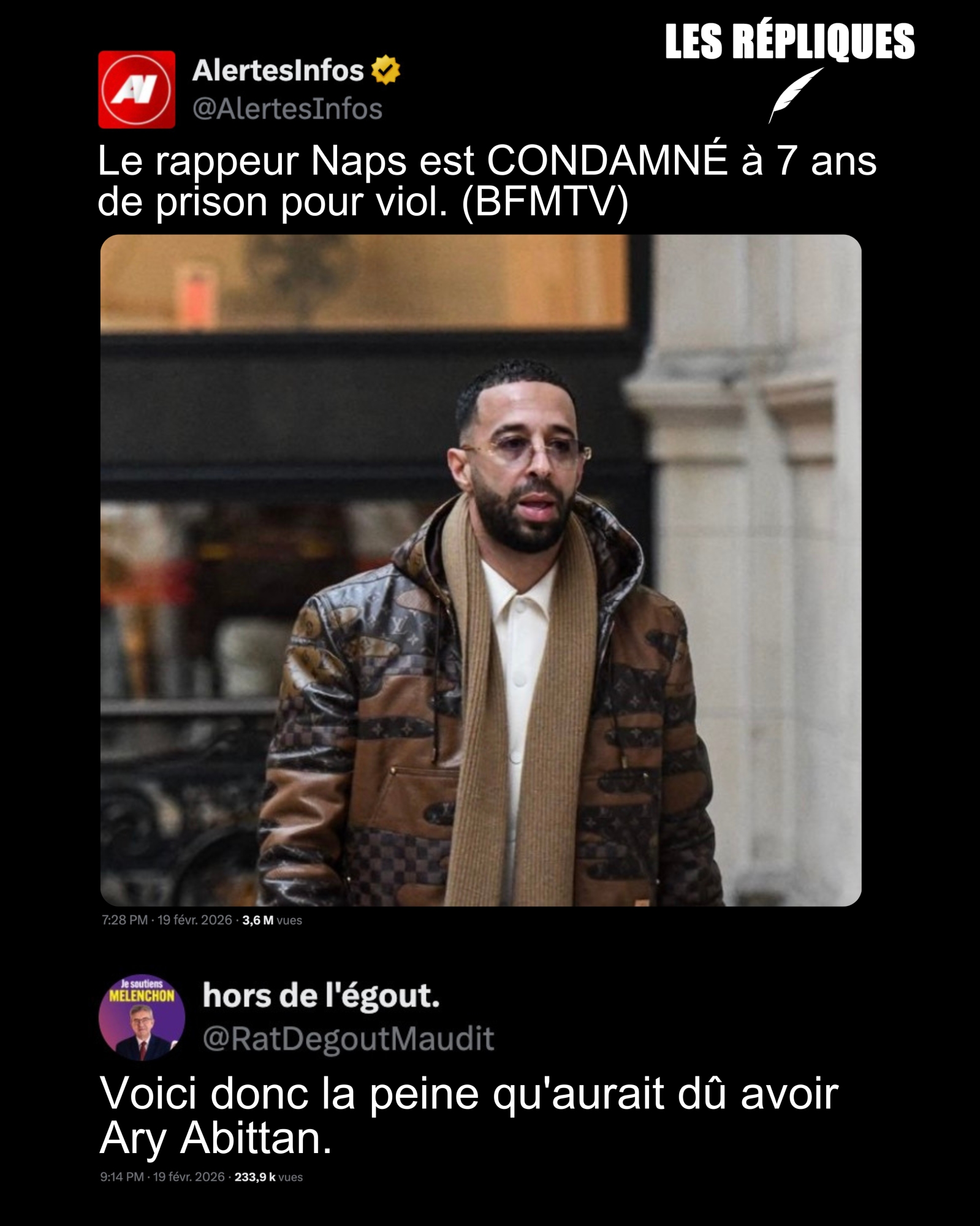Screen dimensions: 980x1226
Task: Click the AlertesInfos red AI avatar
Action: 137,89
